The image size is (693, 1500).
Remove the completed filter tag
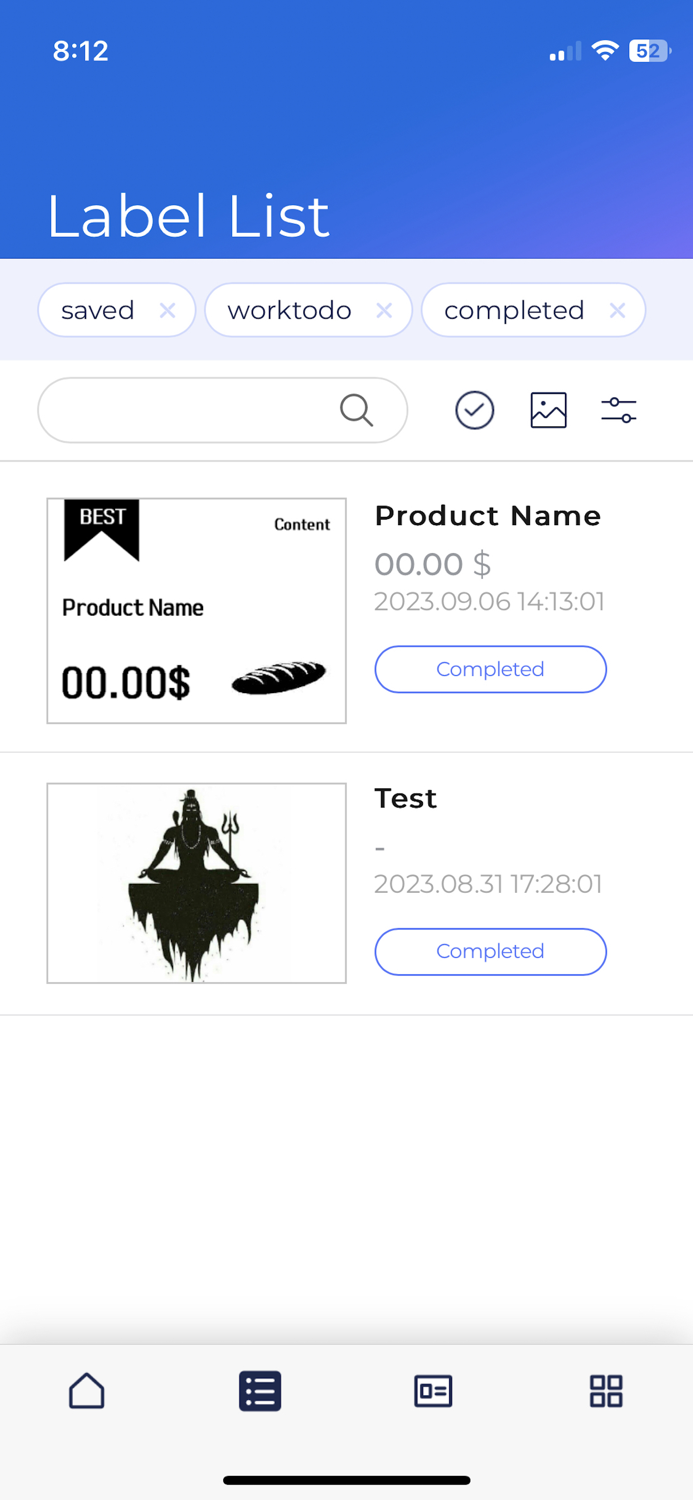[617, 310]
